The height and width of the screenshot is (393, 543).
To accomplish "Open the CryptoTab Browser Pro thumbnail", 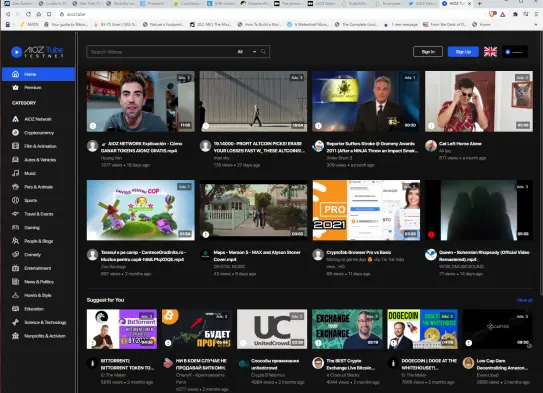I will [366, 210].
